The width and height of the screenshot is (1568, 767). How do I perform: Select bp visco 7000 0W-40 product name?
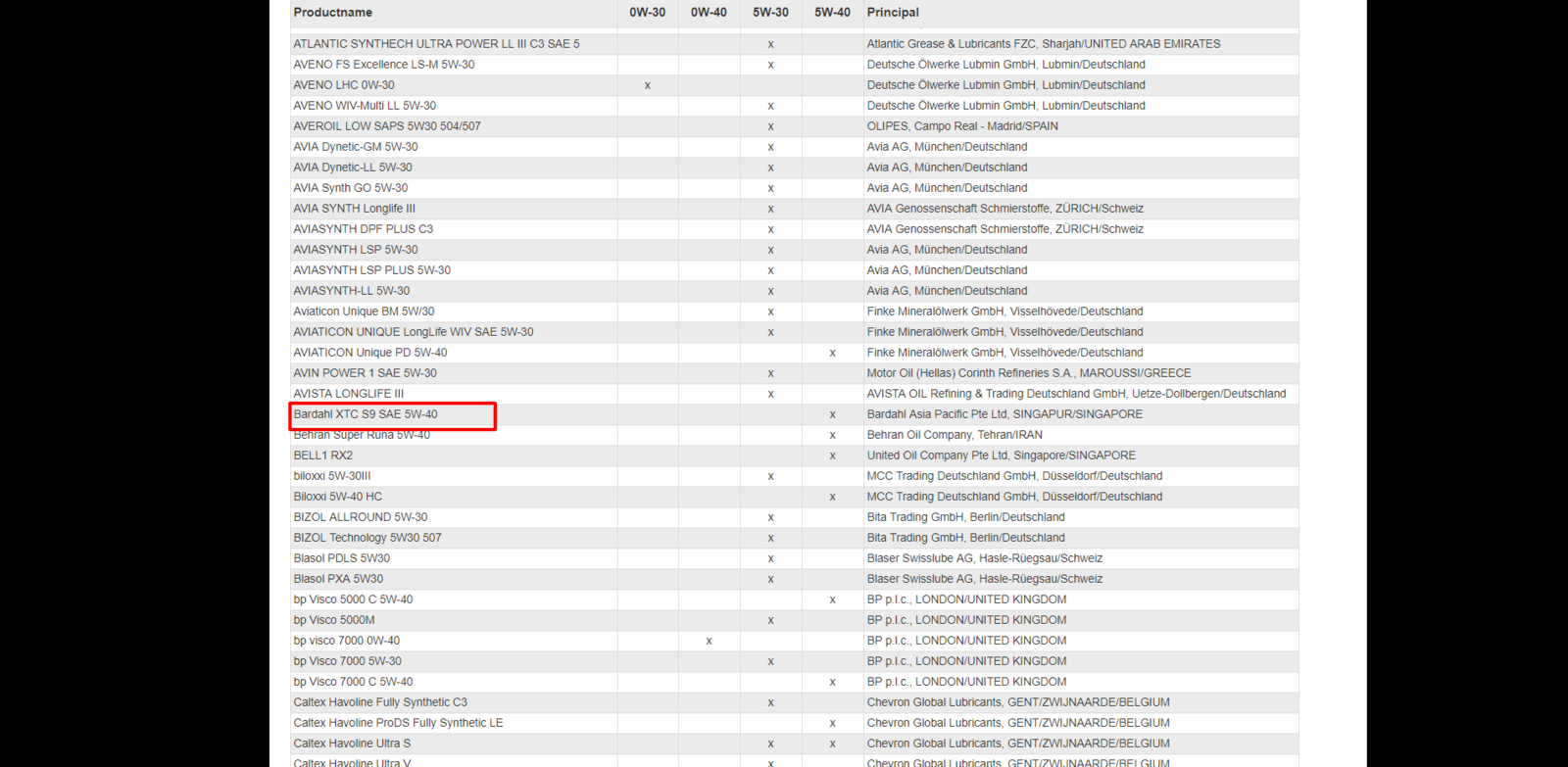tap(347, 641)
